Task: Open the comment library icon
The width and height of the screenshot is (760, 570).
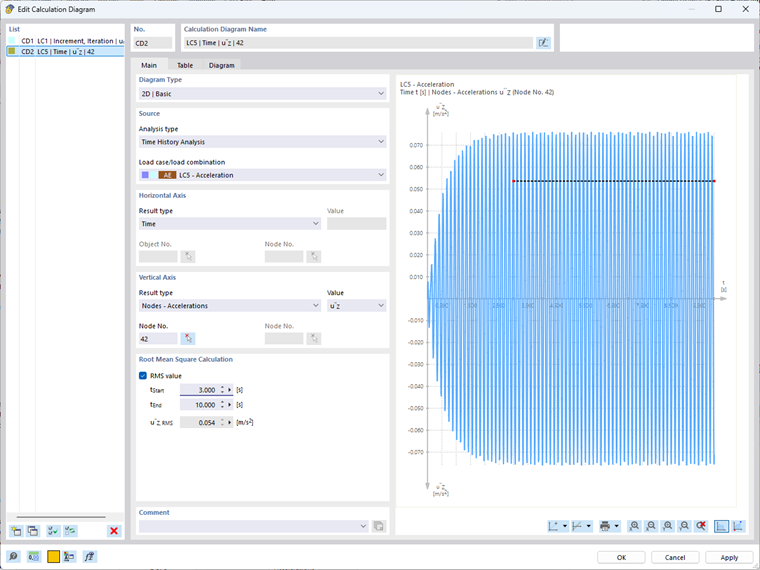Action: pos(379,526)
